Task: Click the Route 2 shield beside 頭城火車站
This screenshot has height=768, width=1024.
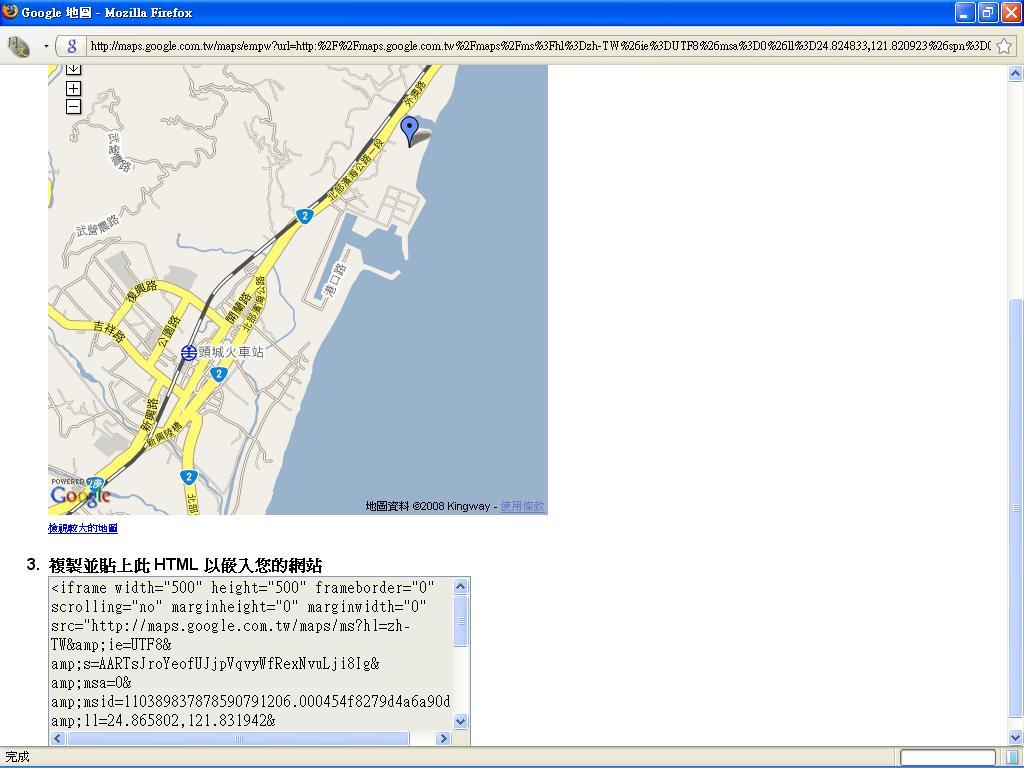Action: point(219,374)
